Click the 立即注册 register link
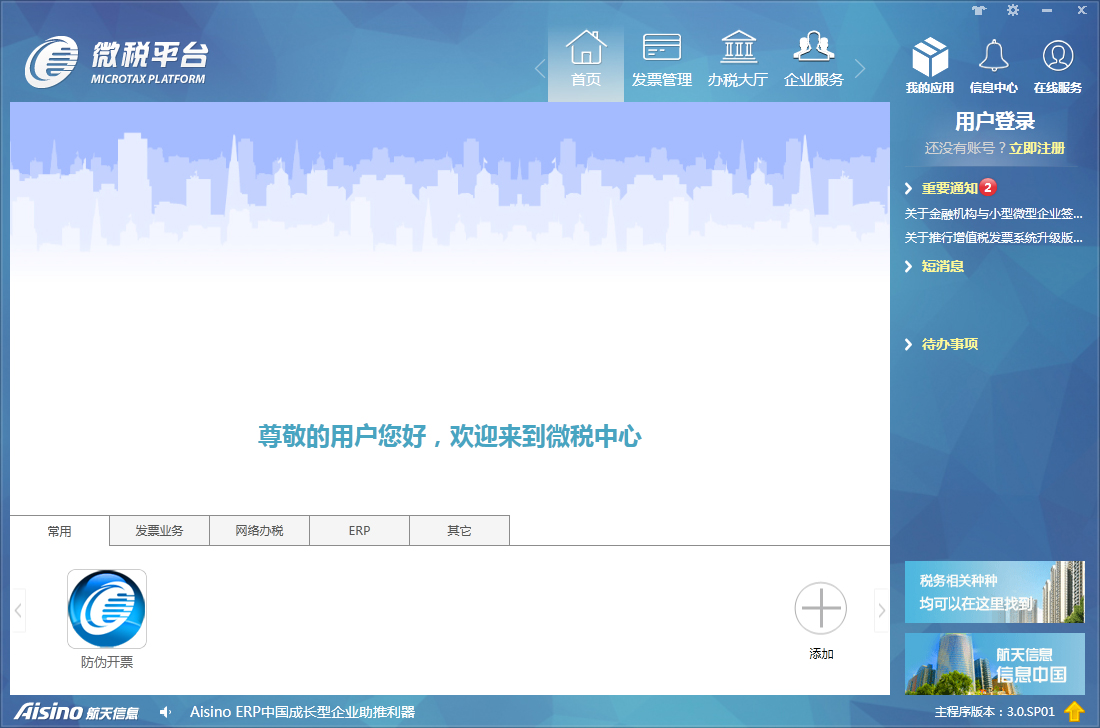This screenshot has width=1100, height=728. point(1037,148)
